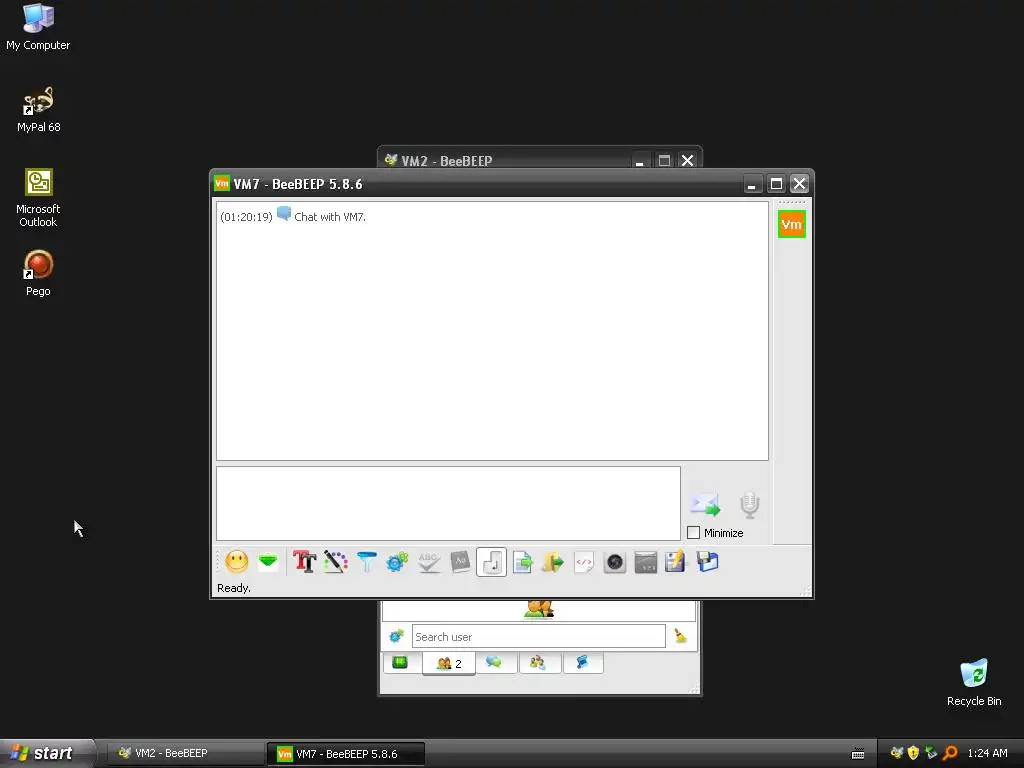Click inside the message text box
Viewport: 1024px width, 768px height.
448,503
